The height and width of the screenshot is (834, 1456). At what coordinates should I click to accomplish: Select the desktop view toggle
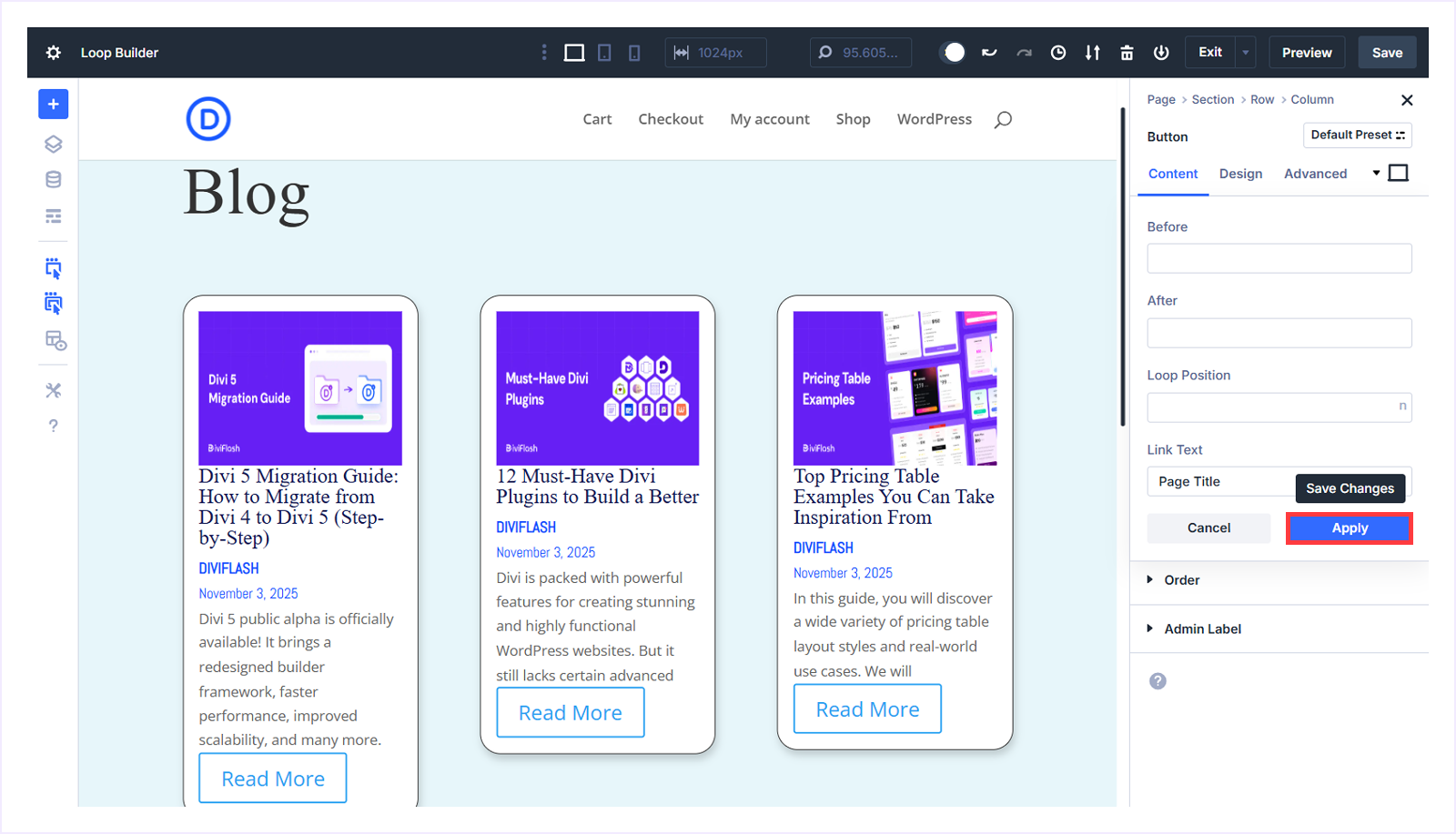574,53
